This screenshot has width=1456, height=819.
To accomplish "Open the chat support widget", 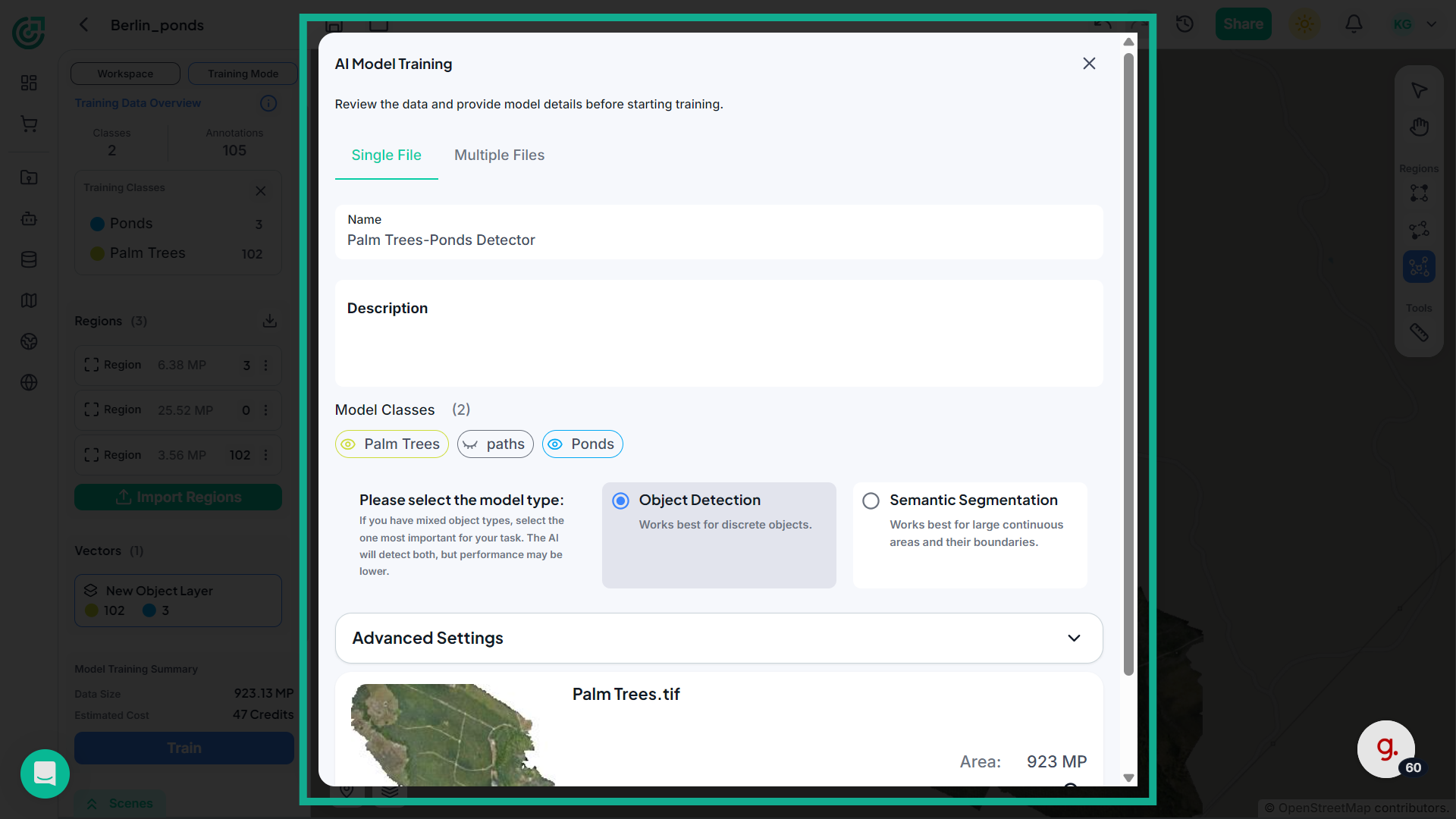I will point(45,773).
